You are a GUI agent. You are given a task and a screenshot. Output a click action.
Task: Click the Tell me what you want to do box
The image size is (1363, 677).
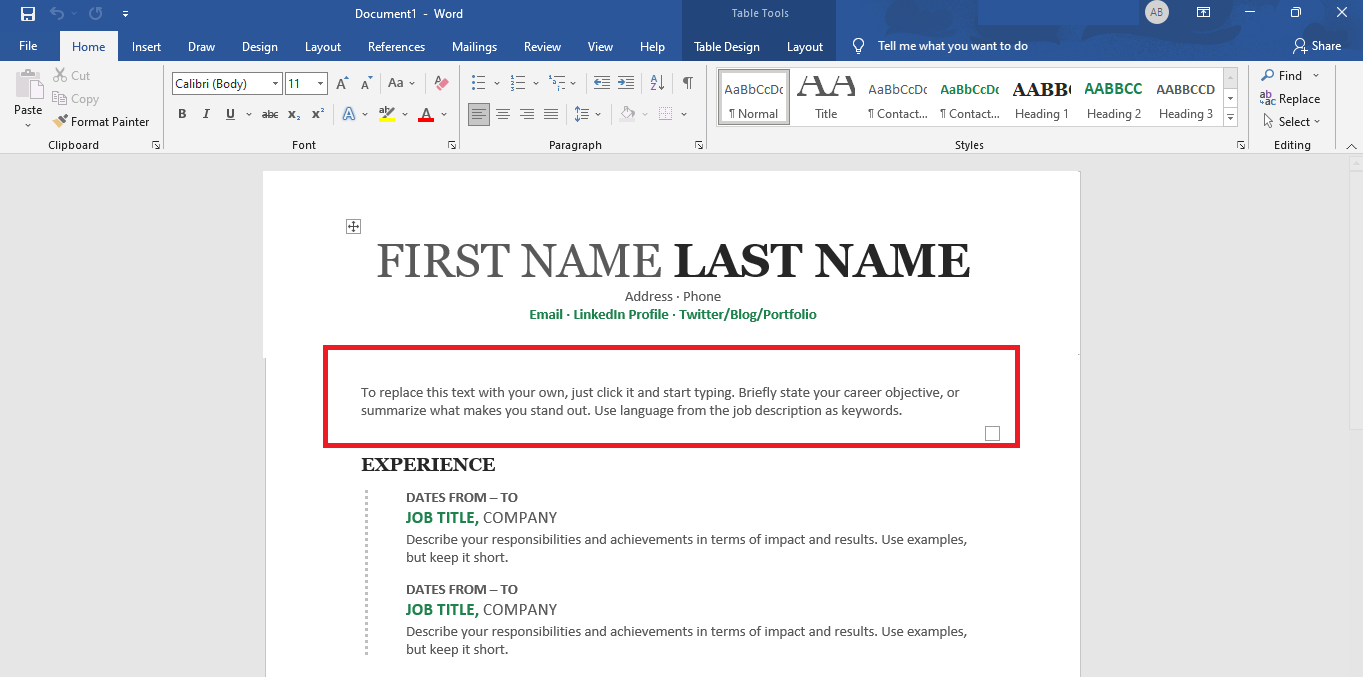click(953, 46)
